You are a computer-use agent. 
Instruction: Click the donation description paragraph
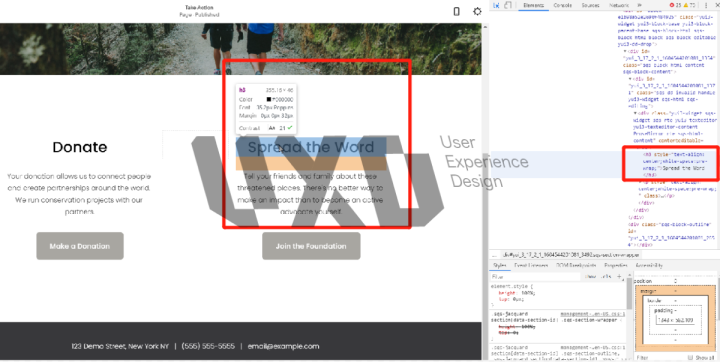(x=79, y=194)
